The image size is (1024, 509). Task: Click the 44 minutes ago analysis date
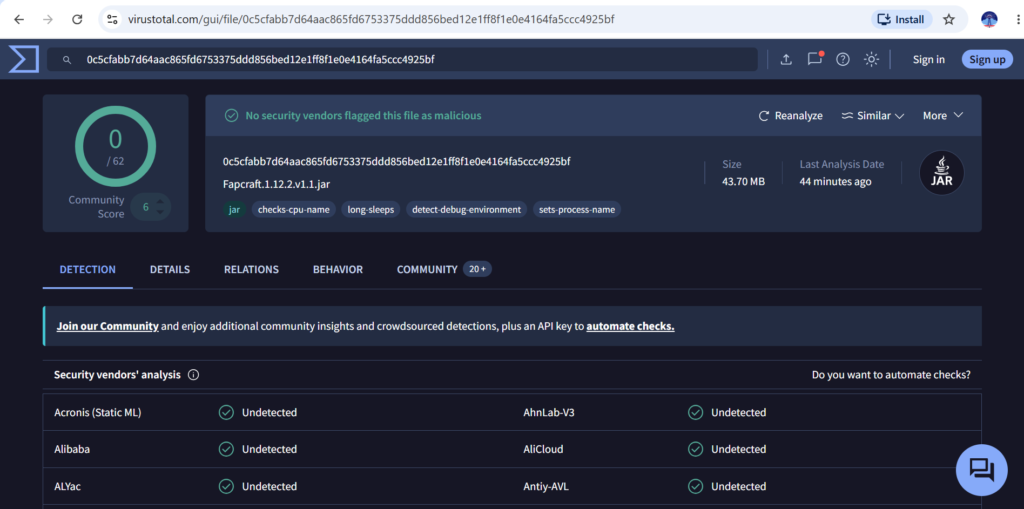835,182
